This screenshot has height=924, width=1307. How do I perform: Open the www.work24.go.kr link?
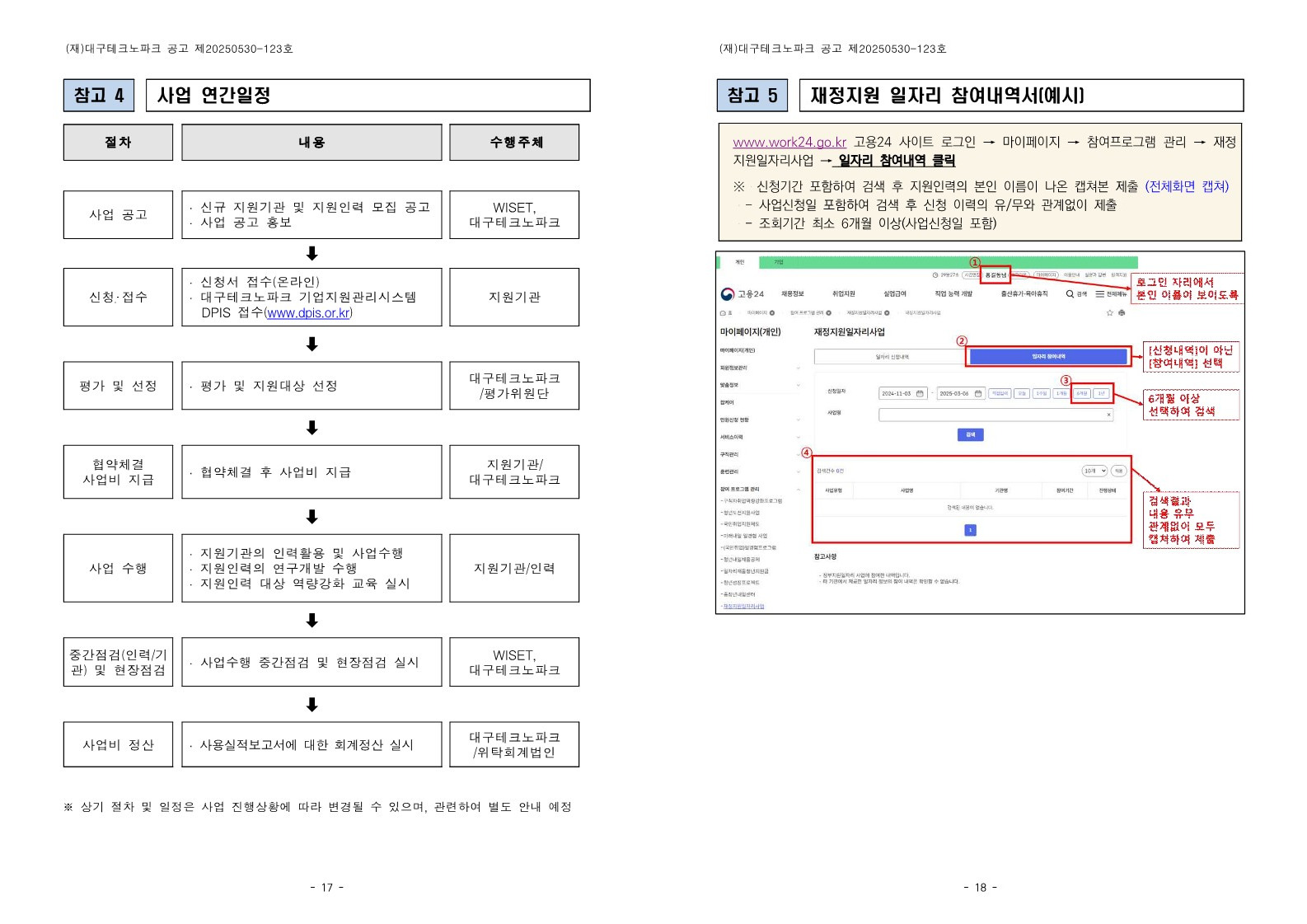click(789, 142)
